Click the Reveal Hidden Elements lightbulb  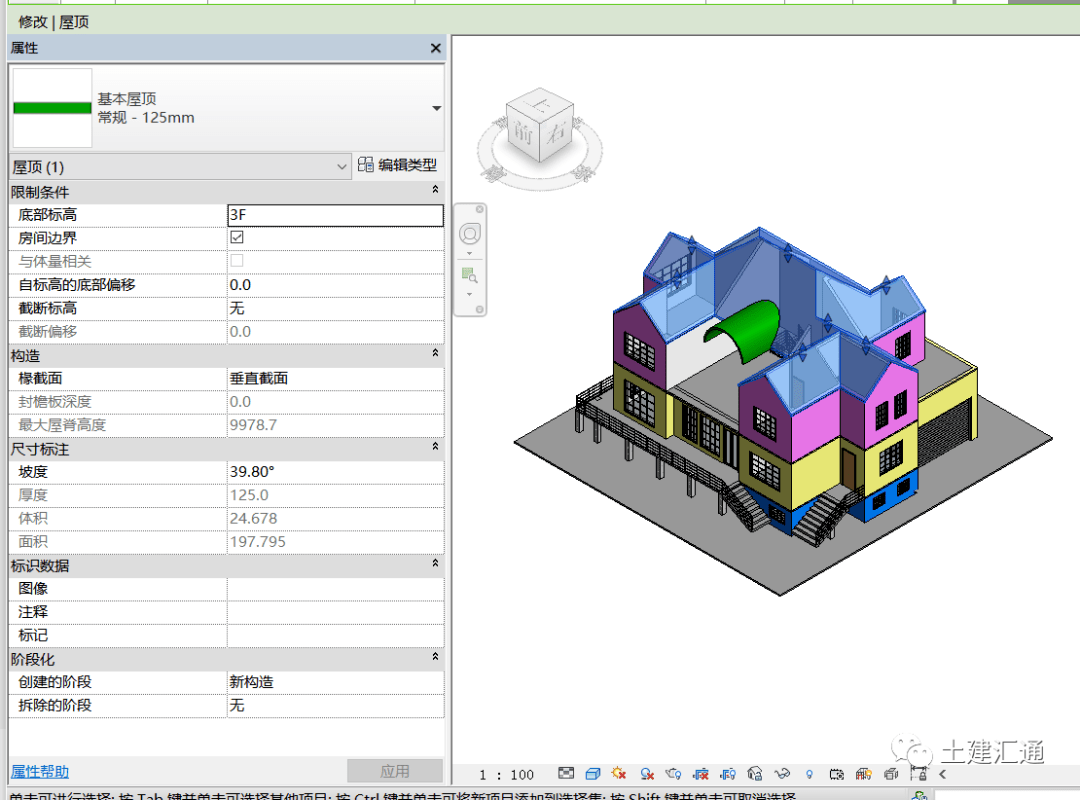[x=810, y=773]
